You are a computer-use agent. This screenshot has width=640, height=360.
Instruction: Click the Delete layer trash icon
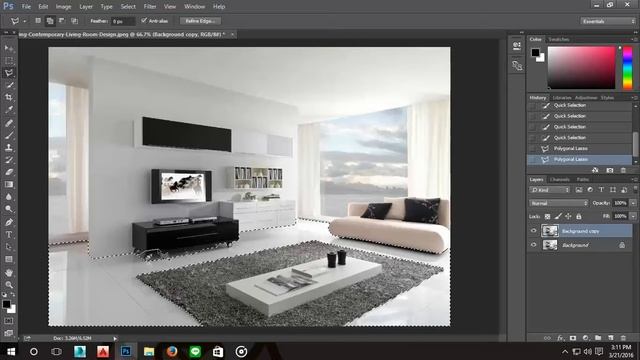point(623,338)
